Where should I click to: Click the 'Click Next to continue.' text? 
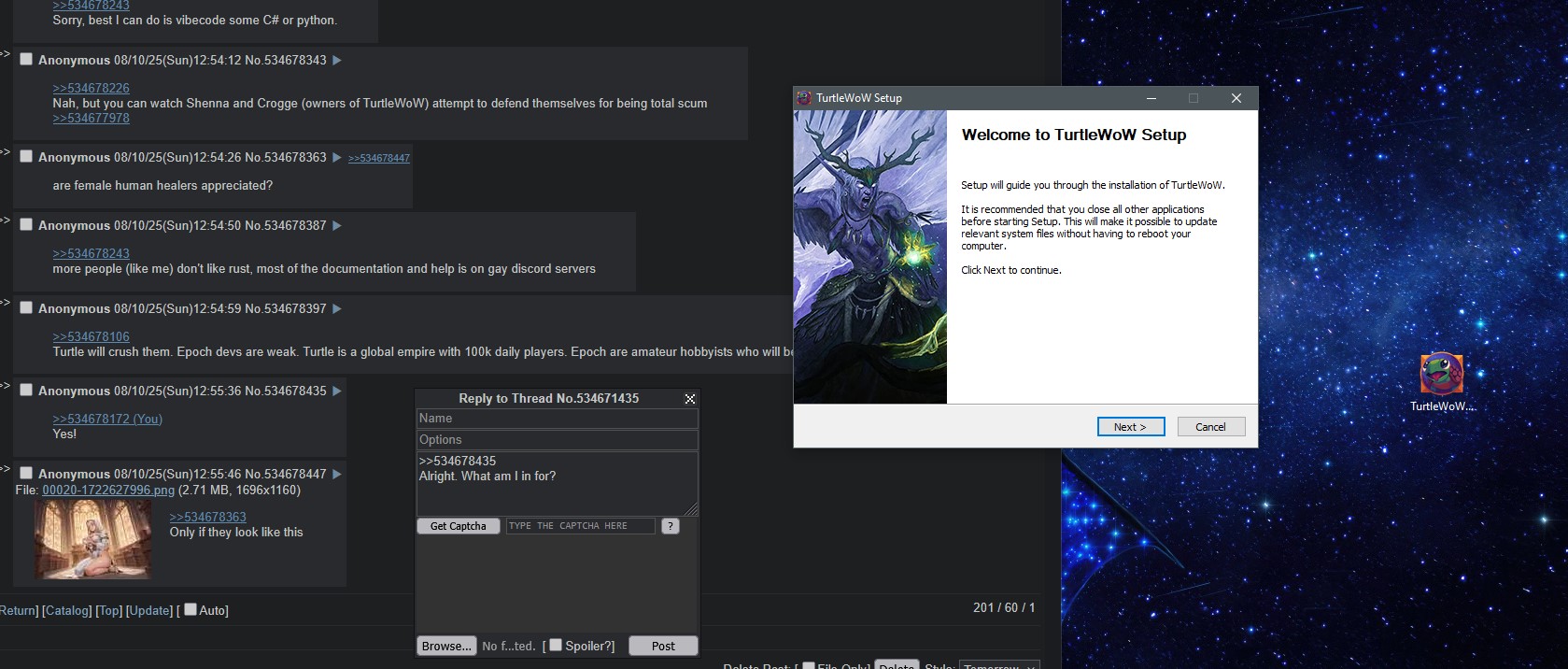point(1011,270)
